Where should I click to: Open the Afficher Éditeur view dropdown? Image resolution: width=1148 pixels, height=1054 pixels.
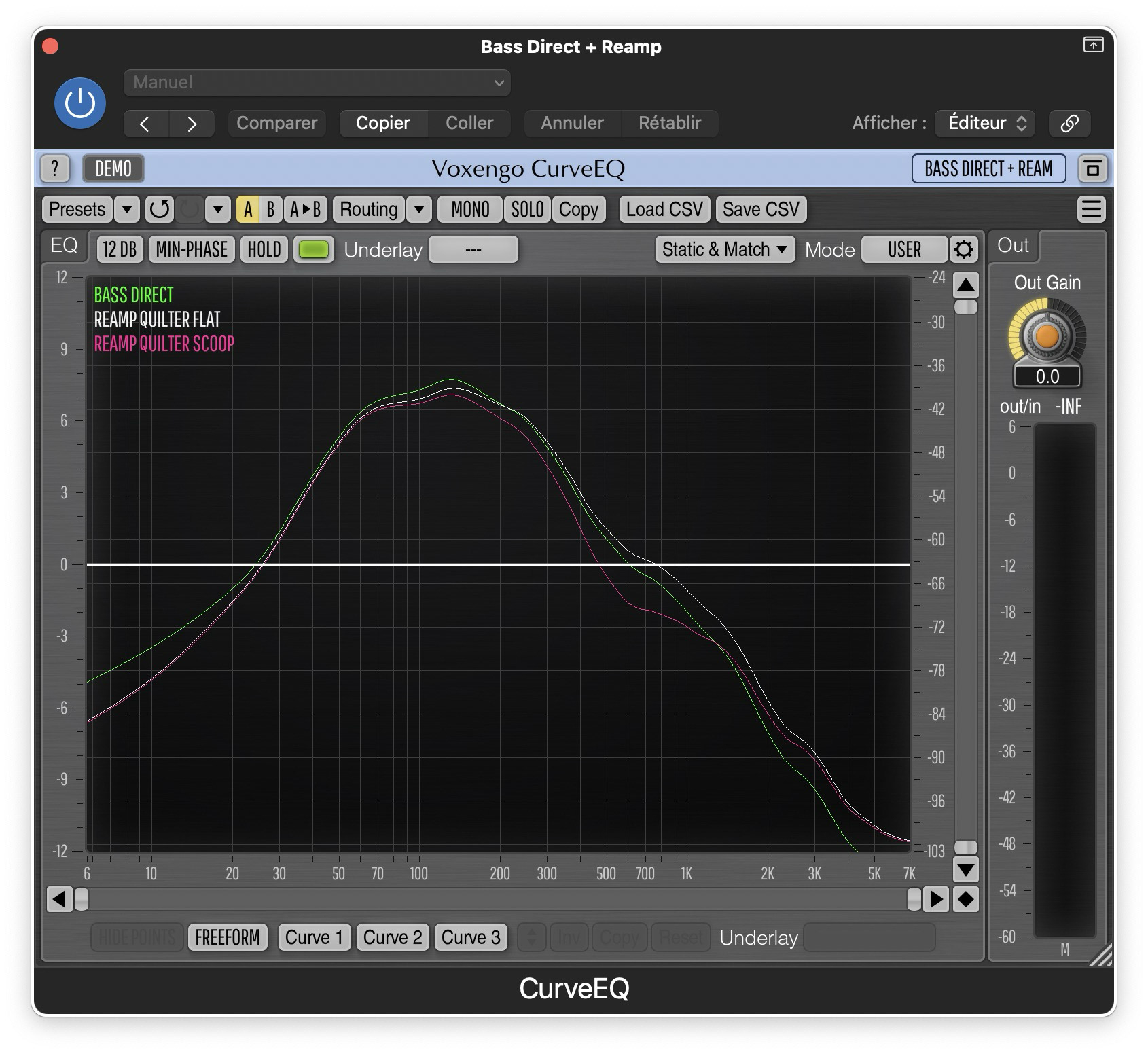(x=985, y=124)
